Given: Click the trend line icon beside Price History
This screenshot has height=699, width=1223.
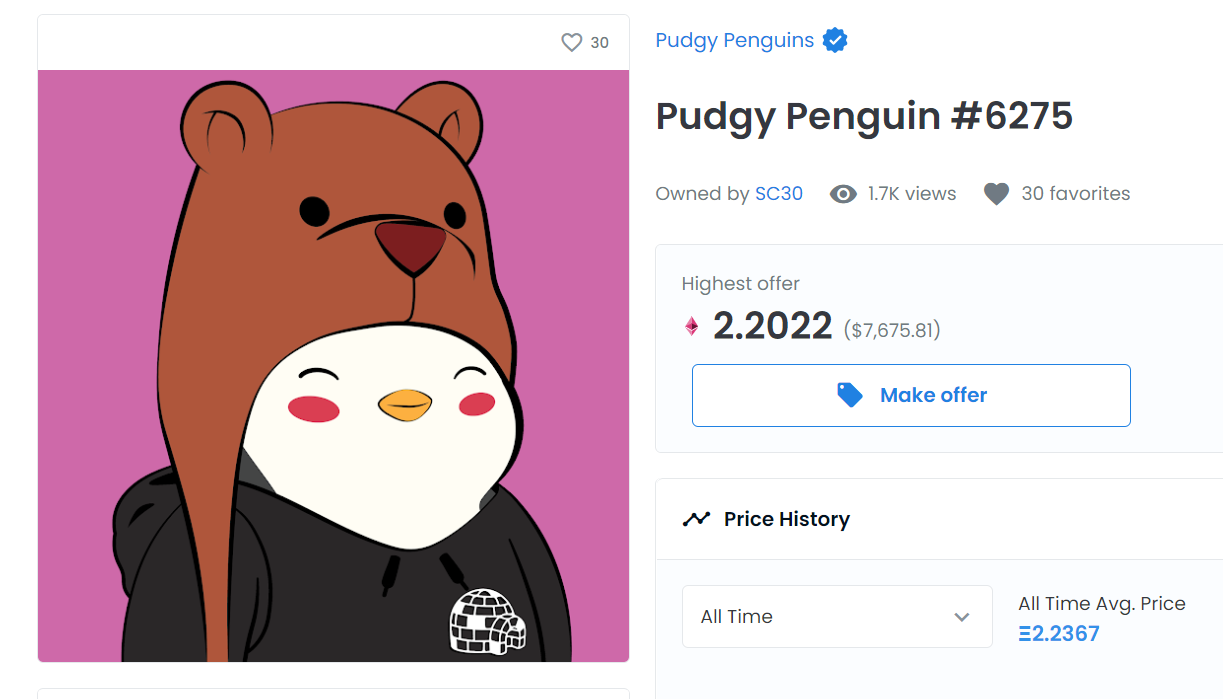Looking at the screenshot, I should (696, 519).
